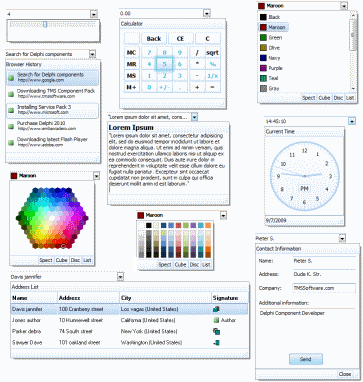The height and width of the screenshot is (382, 363).
Task: Switch to Spect tab in color list panel
Action: pos(309,98)
